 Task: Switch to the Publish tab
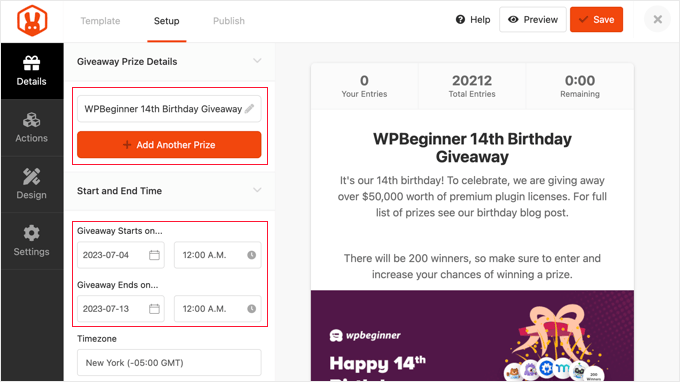click(x=229, y=21)
